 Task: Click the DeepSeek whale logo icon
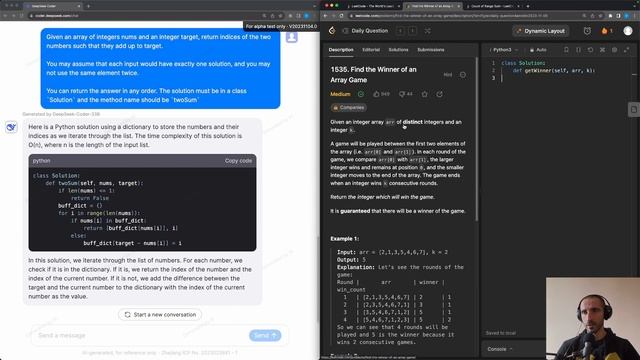pyautogui.click(x=11, y=127)
